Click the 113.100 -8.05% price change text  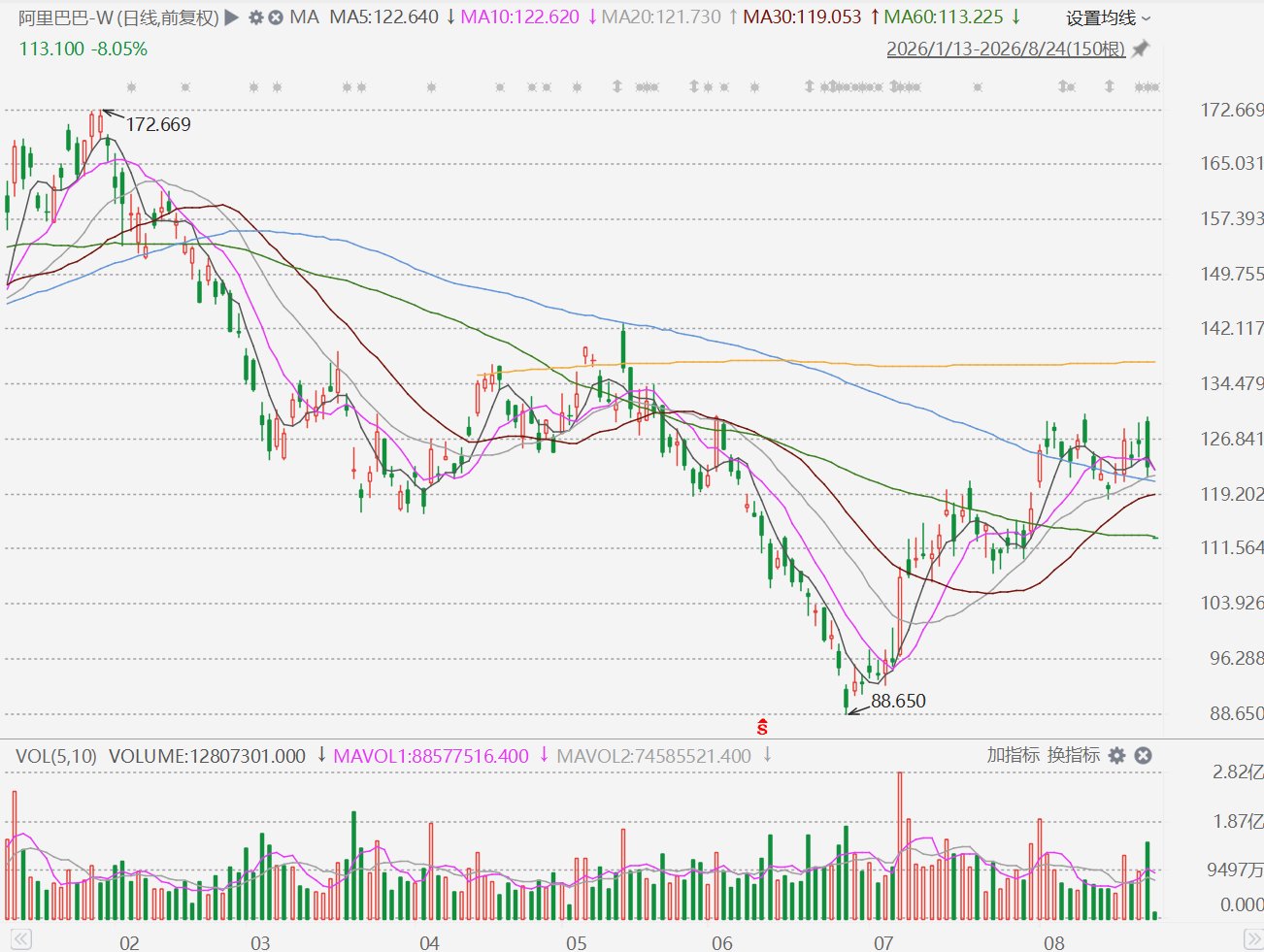point(83,49)
